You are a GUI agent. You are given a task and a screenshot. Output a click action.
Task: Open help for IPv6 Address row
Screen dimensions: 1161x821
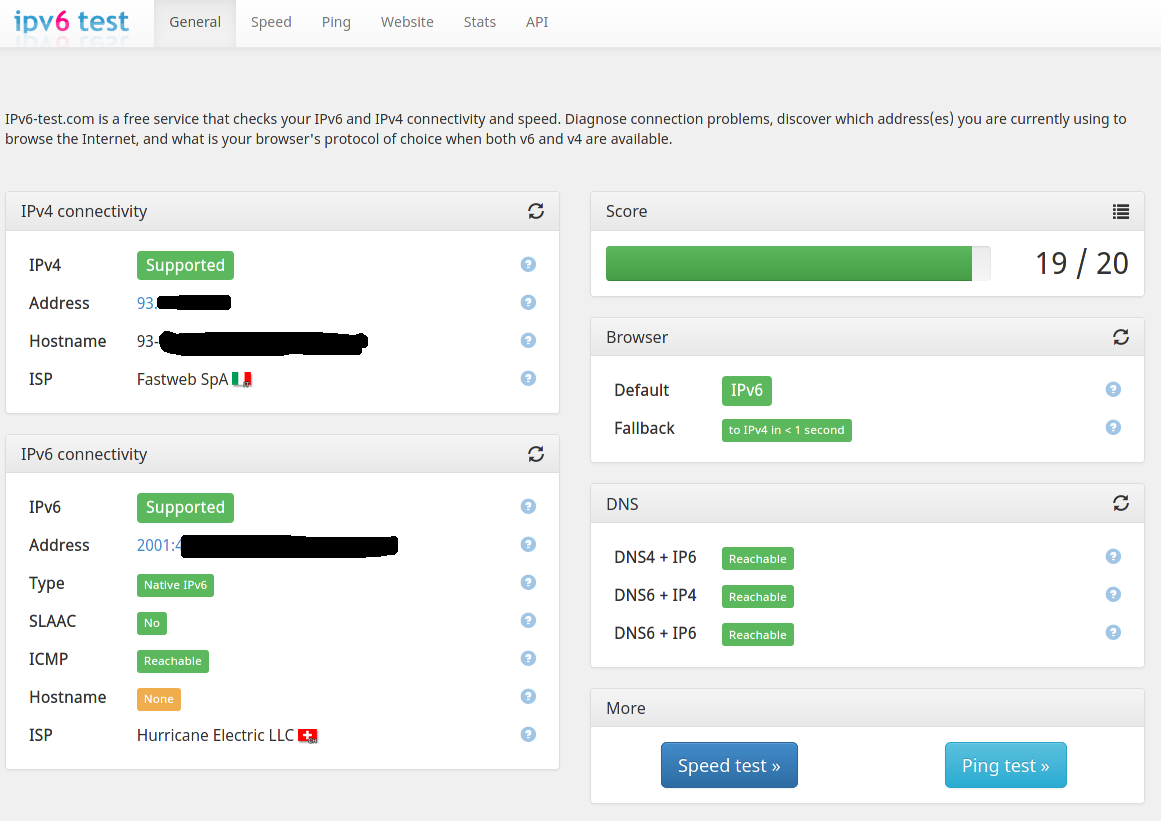tap(528, 544)
